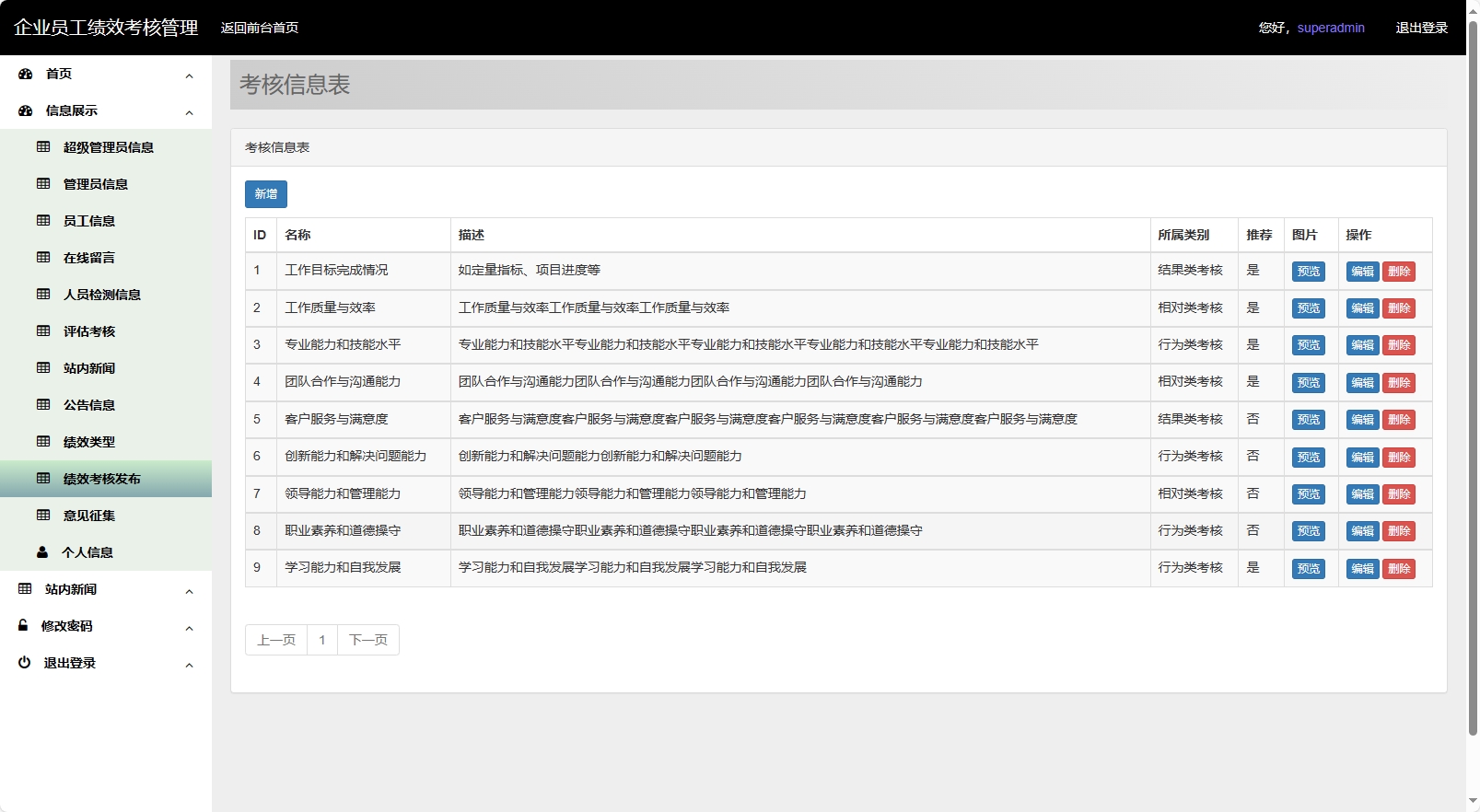Viewport: 1480px width, 812px height.
Task: Click the dashboard icon beside 首页
Action: tap(26, 74)
